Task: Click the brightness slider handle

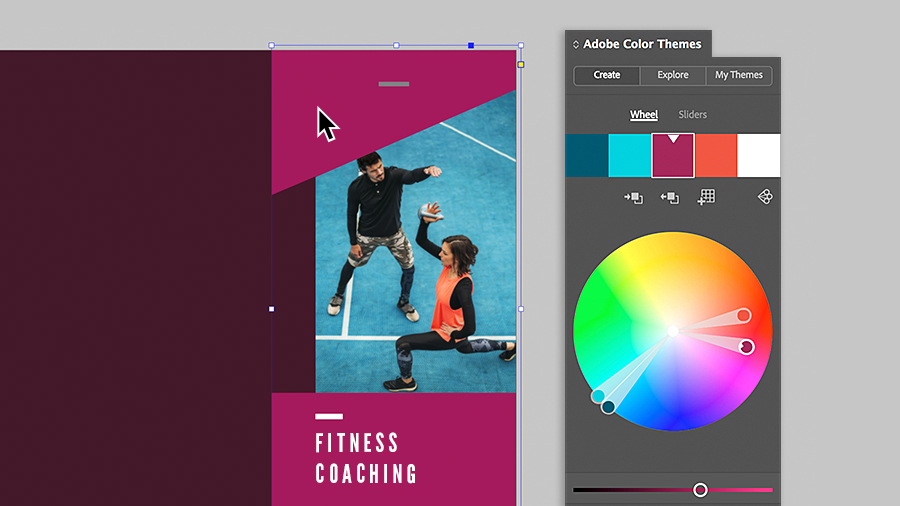Action: (x=700, y=490)
